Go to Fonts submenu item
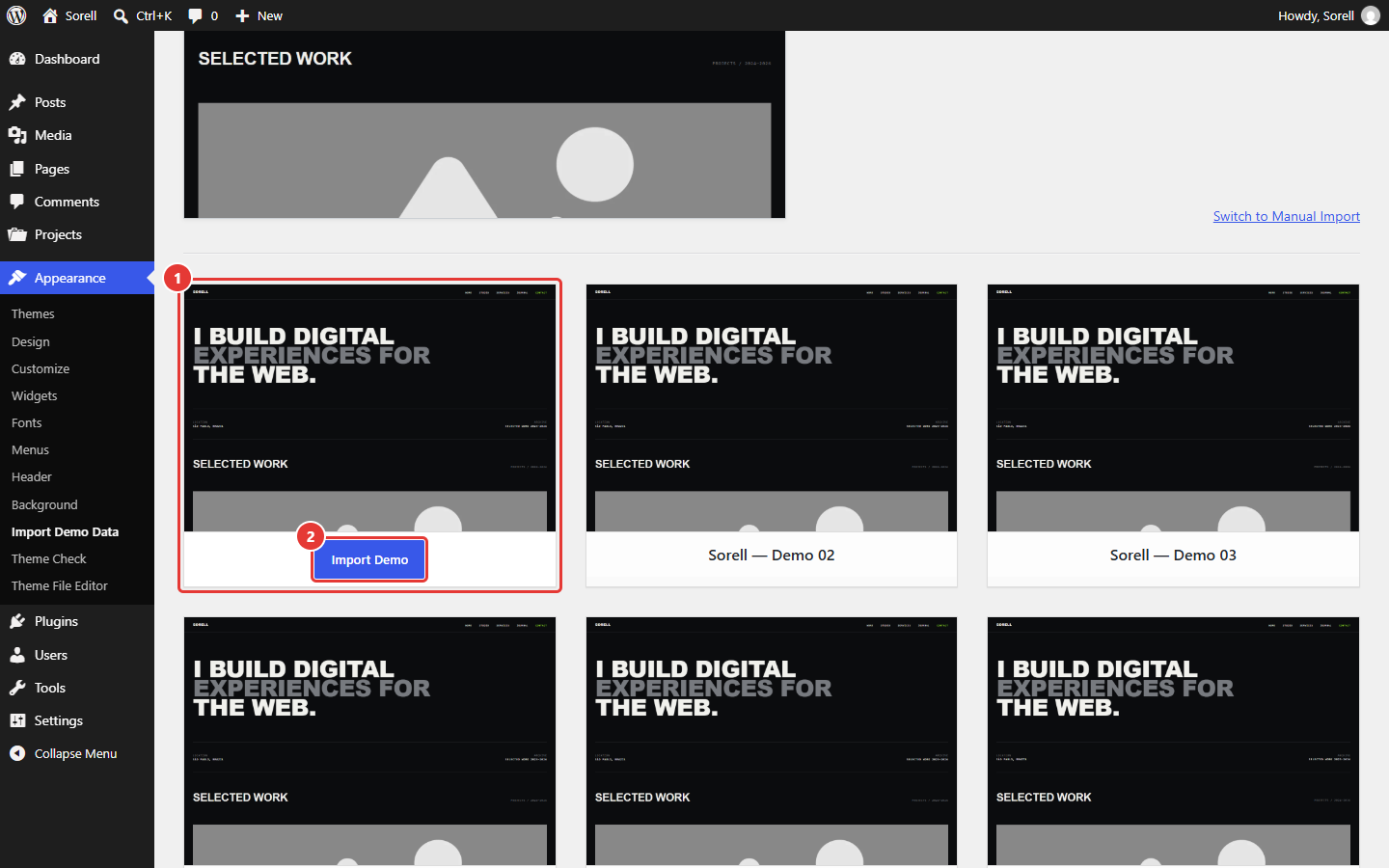Screen dimensions: 1389x868 coord(27,422)
